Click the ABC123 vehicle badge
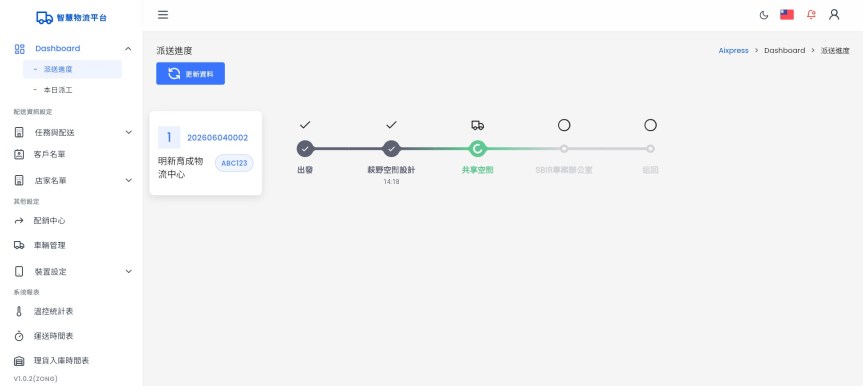This screenshot has height=386, width=863. [x=234, y=163]
